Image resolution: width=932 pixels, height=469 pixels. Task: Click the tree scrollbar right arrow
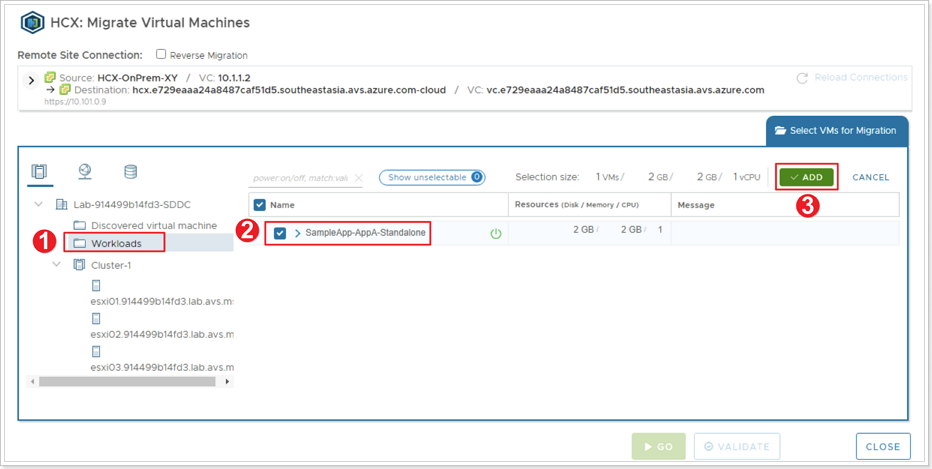click(228, 382)
